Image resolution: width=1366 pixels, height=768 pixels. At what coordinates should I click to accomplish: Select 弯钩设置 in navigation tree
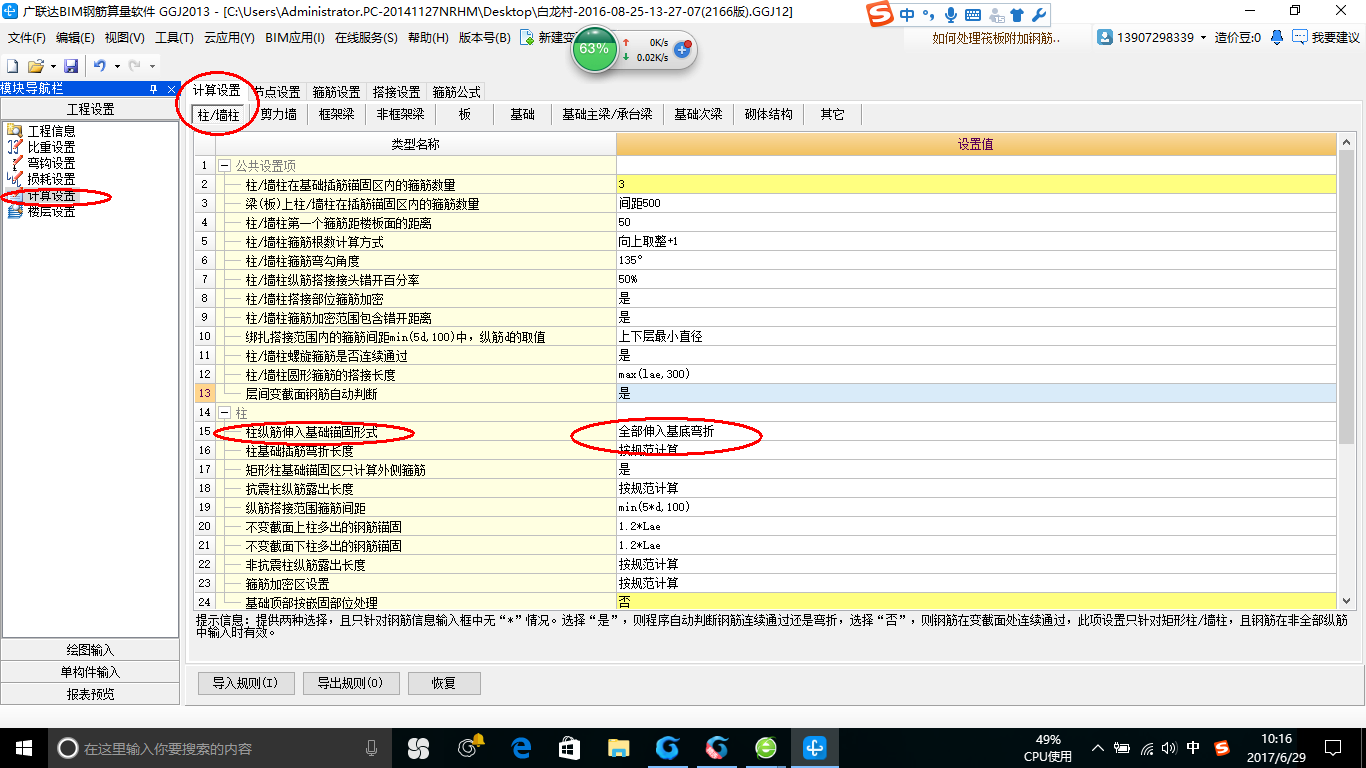51,163
